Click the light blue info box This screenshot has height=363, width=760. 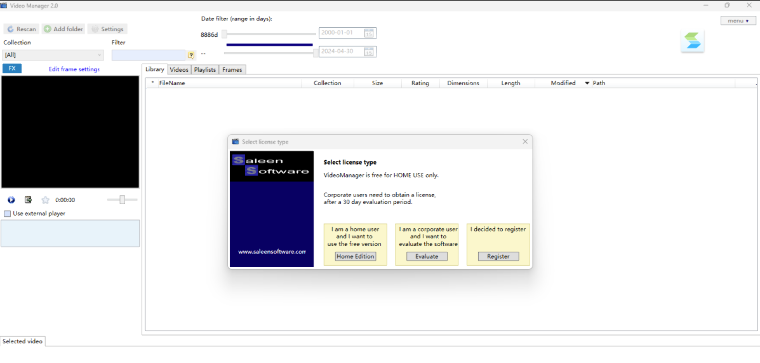(x=70, y=233)
